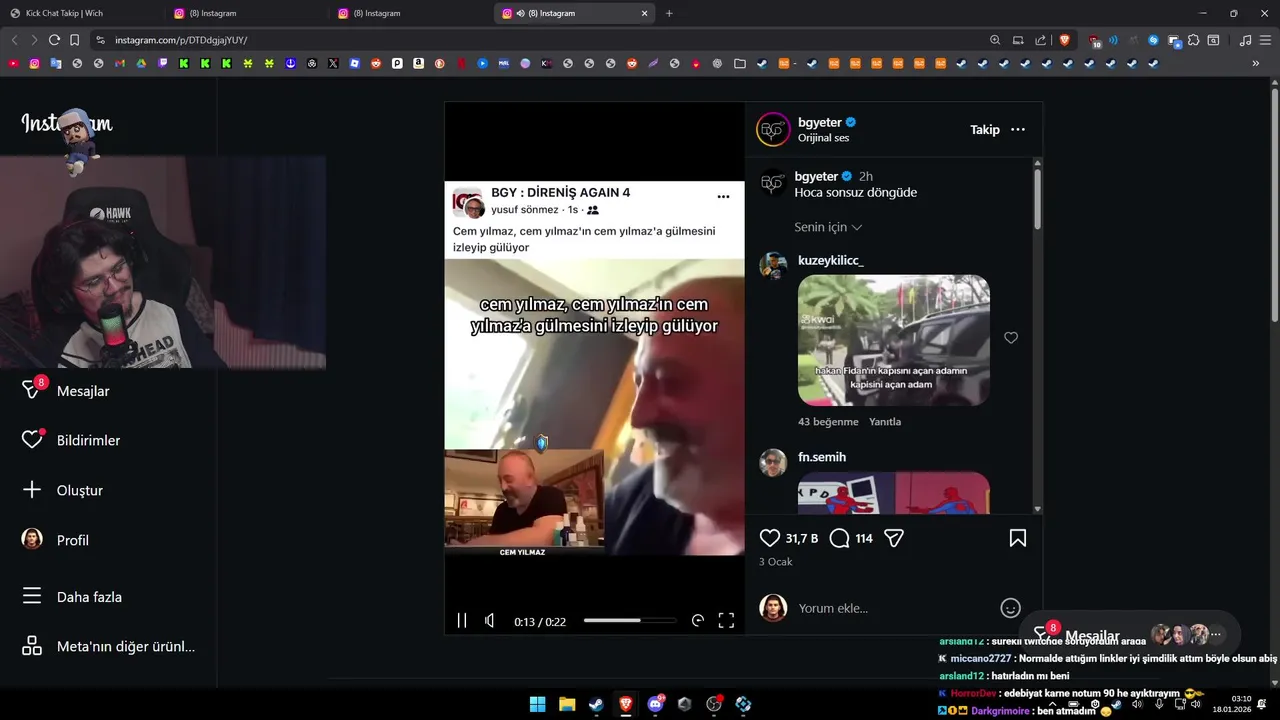Mute the video sound
Image resolution: width=1280 pixels, height=720 pixels.
(x=489, y=621)
